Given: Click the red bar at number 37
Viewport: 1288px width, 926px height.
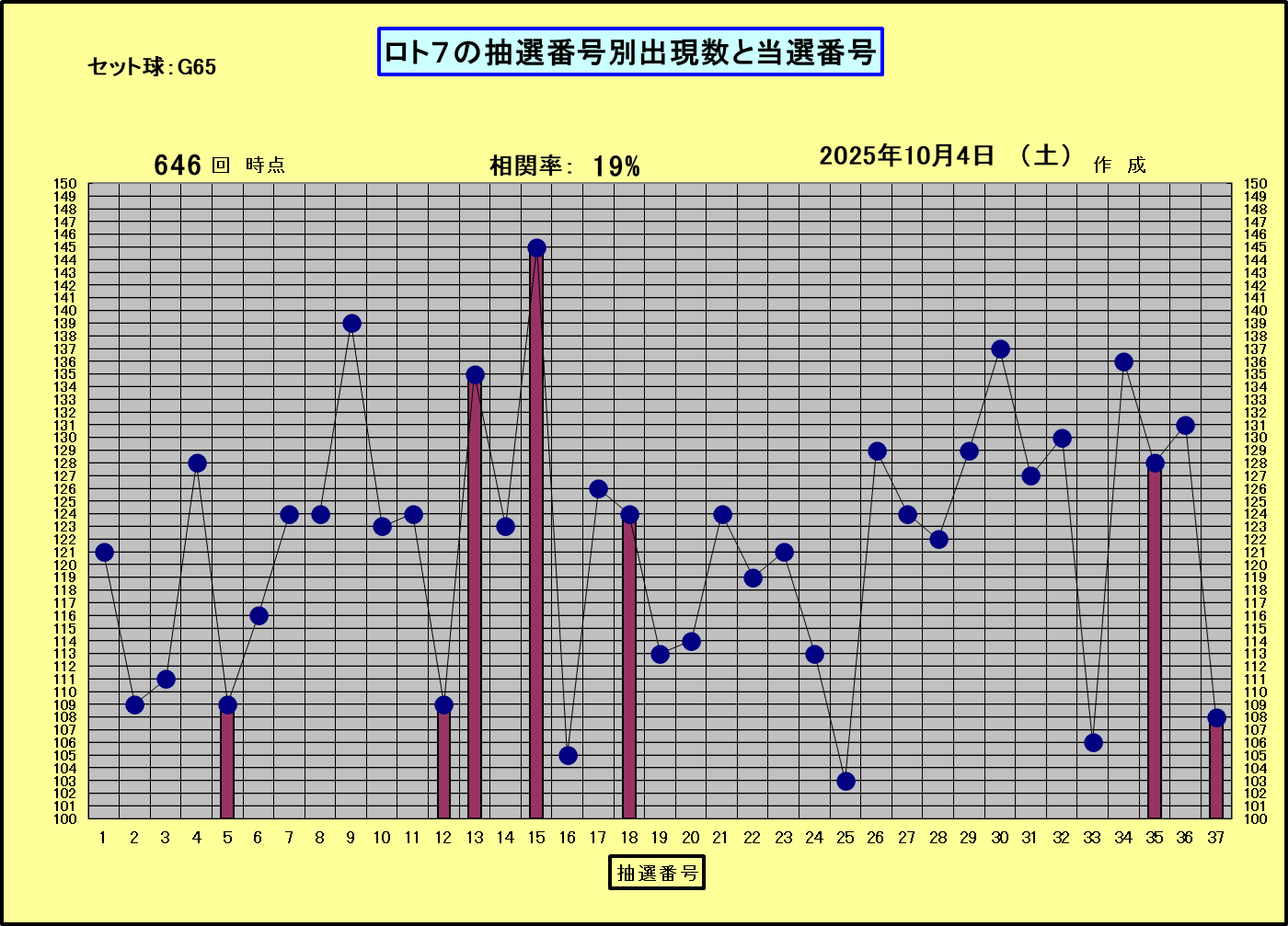Looking at the screenshot, I should tap(1216, 772).
